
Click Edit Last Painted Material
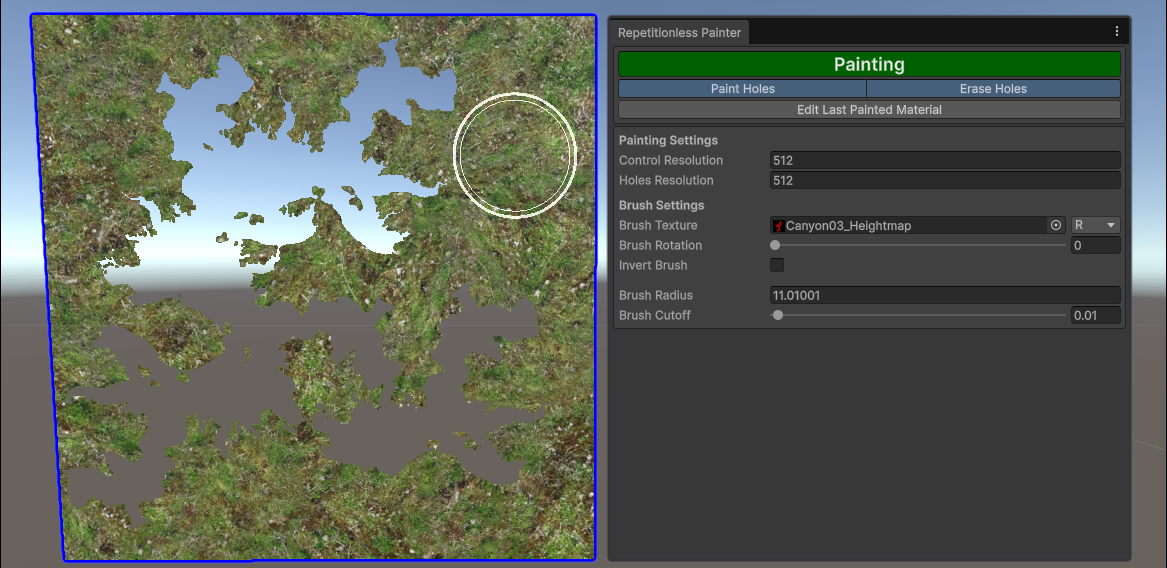click(869, 109)
